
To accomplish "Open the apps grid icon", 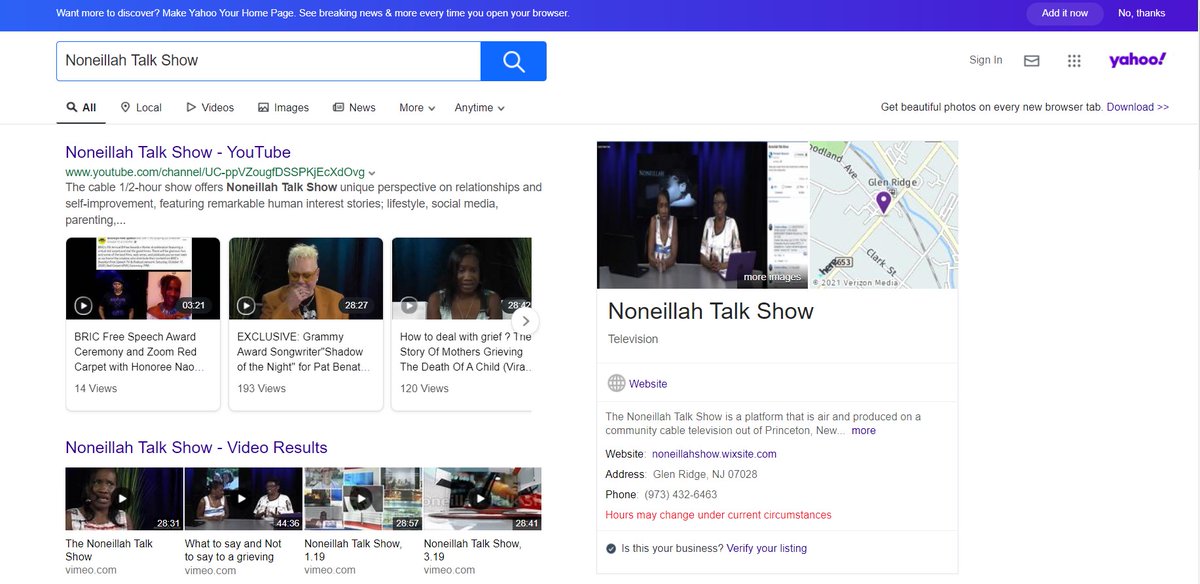I will pyautogui.click(x=1074, y=61).
